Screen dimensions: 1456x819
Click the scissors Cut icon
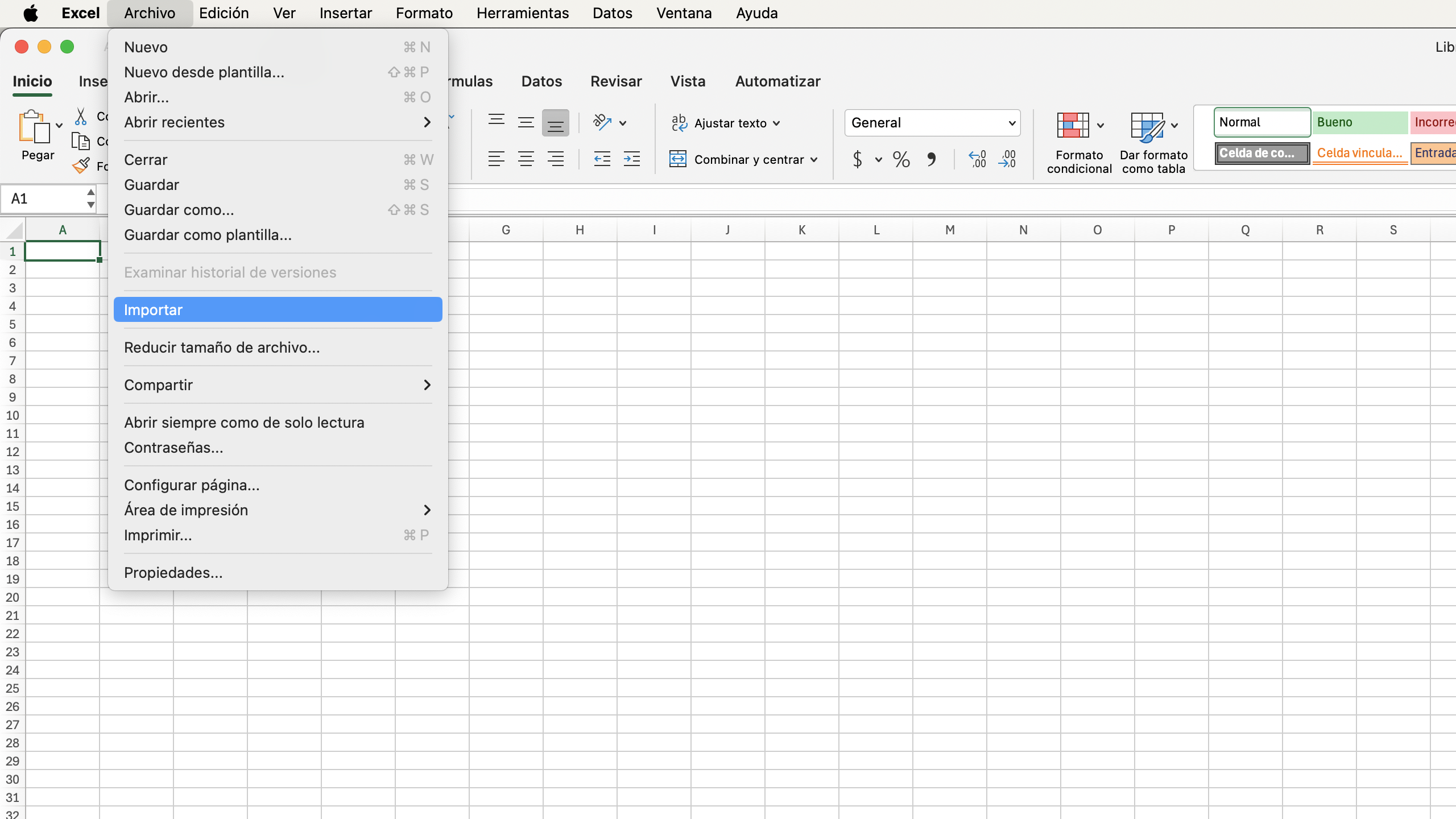coord(81,117)
